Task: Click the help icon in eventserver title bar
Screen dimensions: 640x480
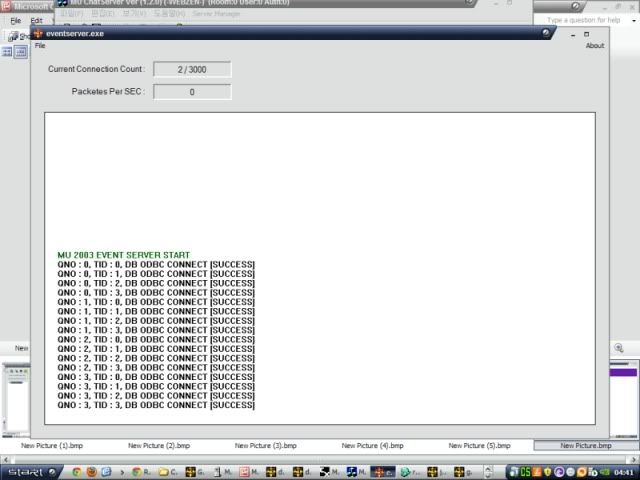Action: pos(546,33)
